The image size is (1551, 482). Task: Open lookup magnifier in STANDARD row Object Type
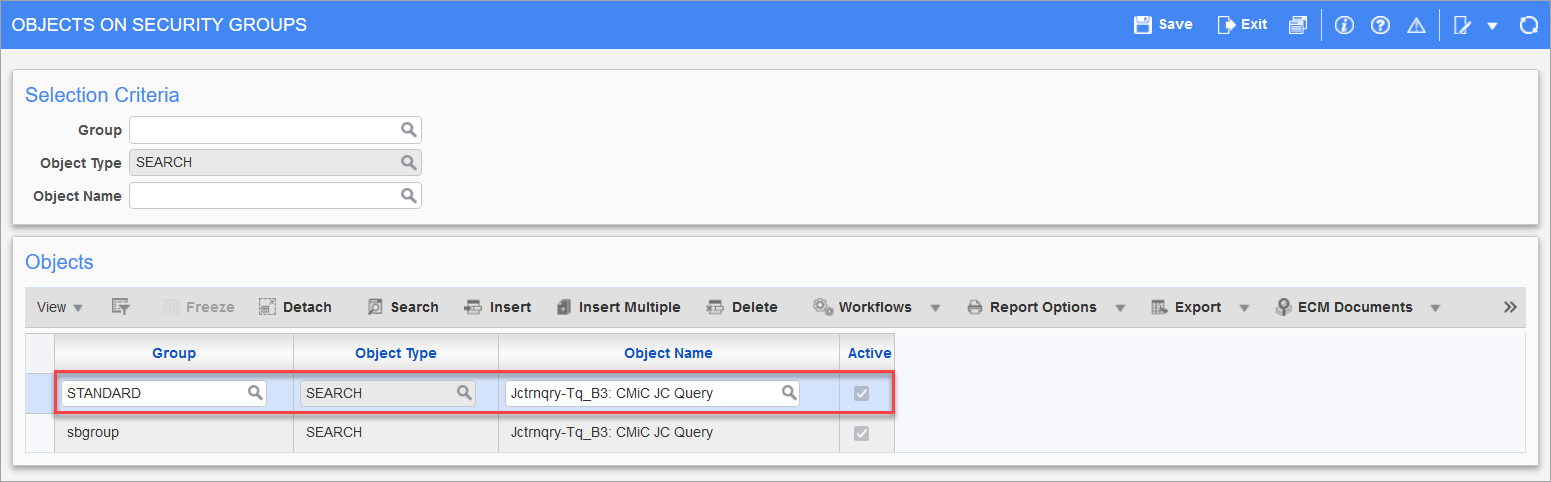tap(464, 393)
